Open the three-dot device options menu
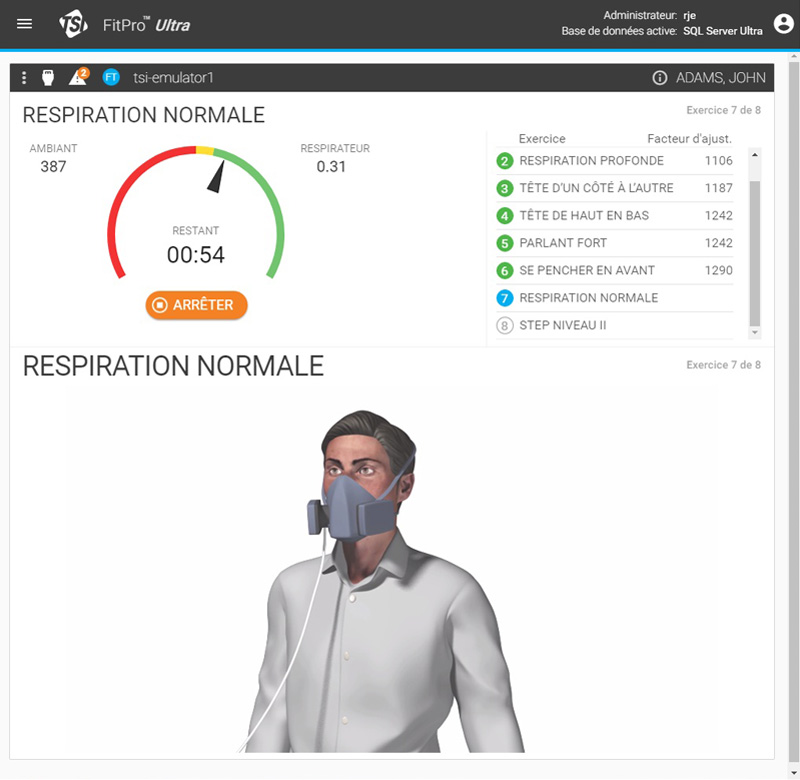 tap(24, 78)
